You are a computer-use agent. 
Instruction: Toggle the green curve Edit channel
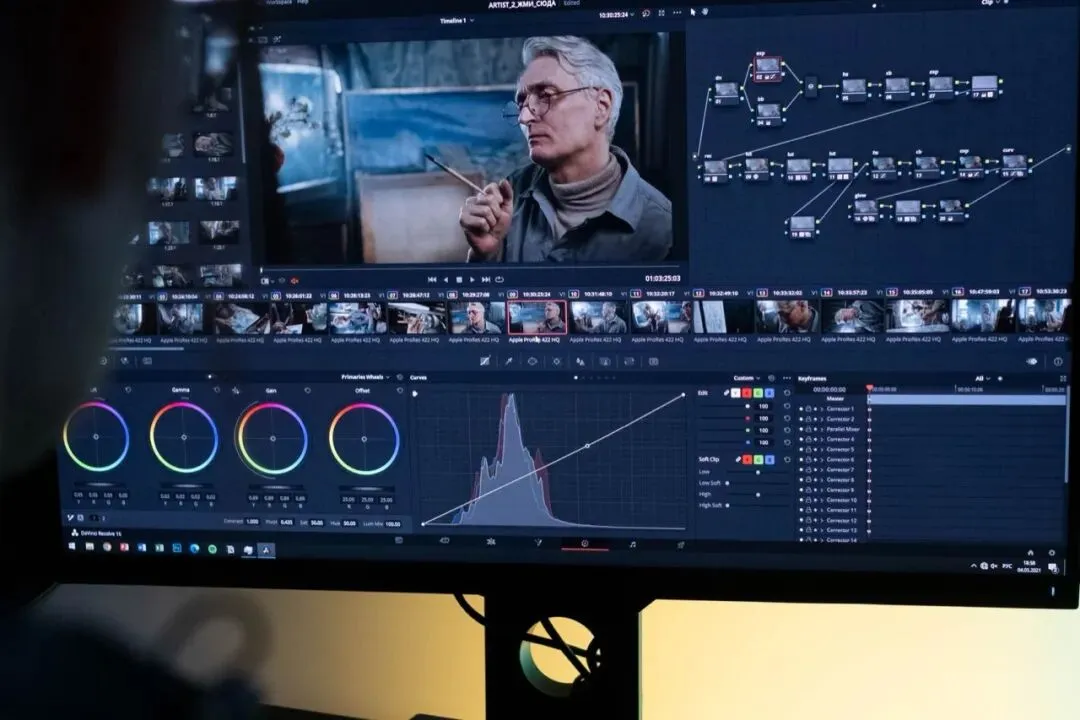[x=758, y=393]
